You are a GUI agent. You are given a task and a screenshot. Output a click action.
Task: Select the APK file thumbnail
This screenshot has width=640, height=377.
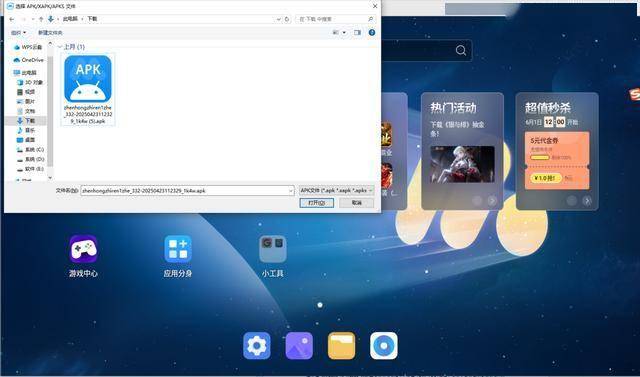(88, 89)
